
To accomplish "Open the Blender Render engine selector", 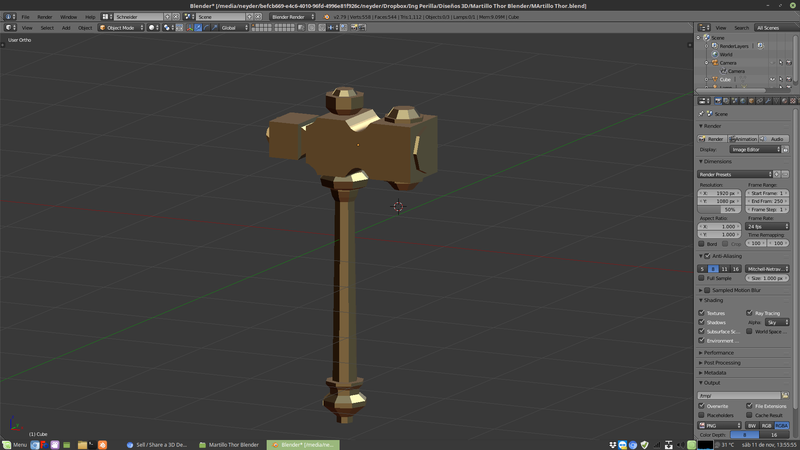I will pyautogui.click(x=293, y=17).
